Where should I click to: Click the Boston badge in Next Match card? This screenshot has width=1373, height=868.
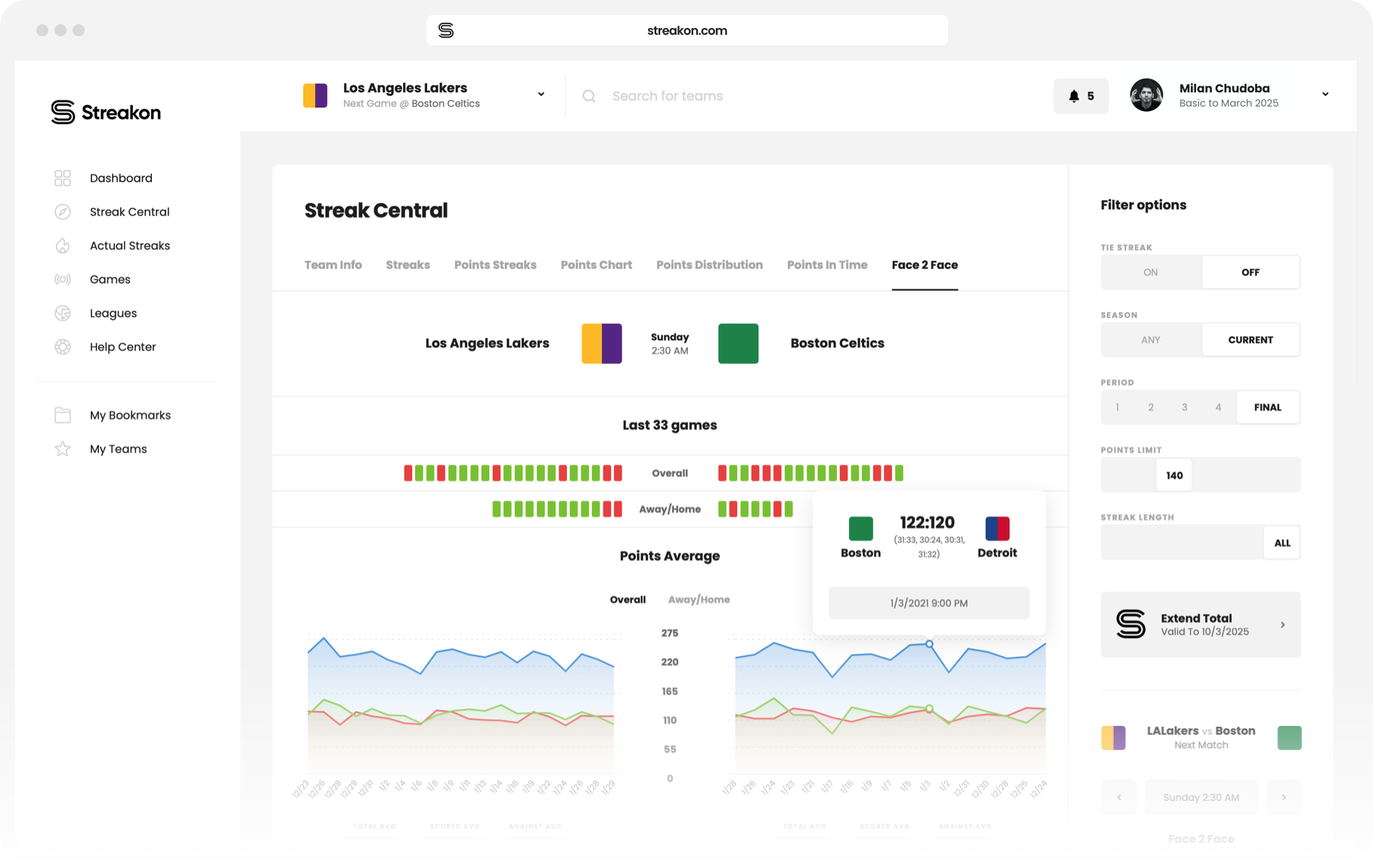coord(1289,738)
